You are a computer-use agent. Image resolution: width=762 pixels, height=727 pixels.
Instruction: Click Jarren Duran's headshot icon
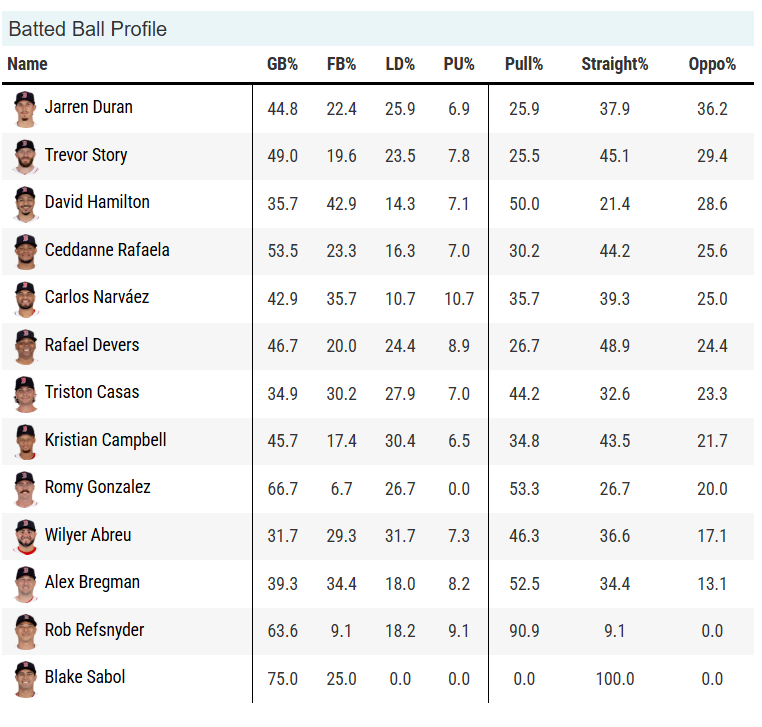[x=25, y=108]
